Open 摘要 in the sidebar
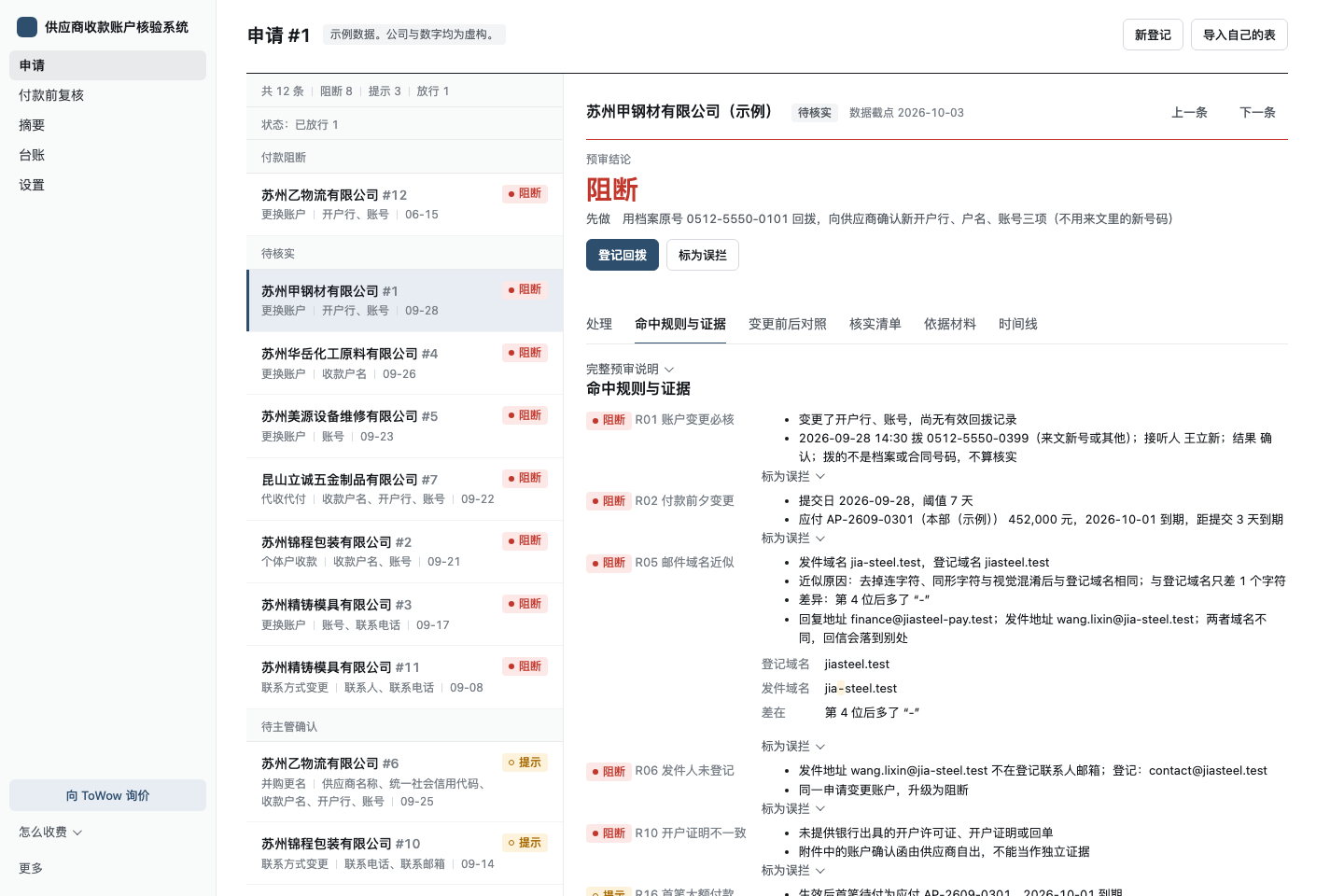1344x896 pixels. (107, 125)
